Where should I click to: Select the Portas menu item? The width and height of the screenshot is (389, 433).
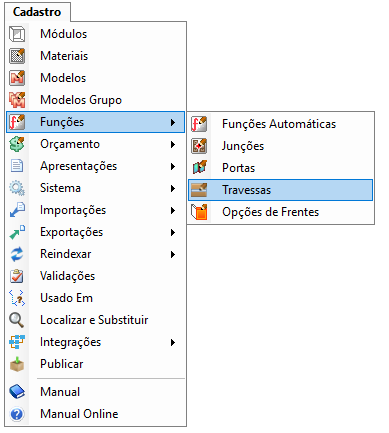tap(280, 168)
